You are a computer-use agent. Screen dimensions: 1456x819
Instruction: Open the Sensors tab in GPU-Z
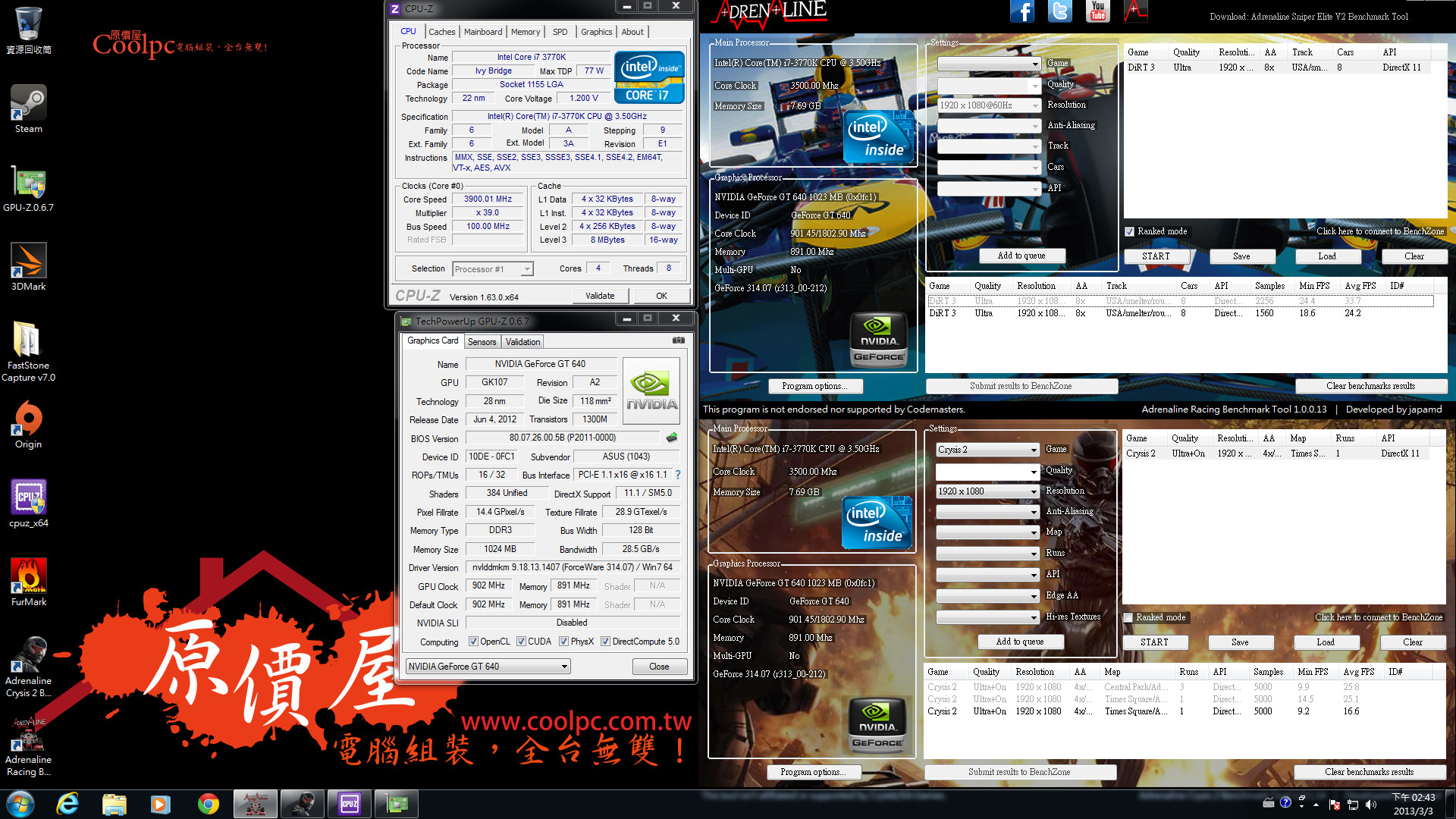482,342
